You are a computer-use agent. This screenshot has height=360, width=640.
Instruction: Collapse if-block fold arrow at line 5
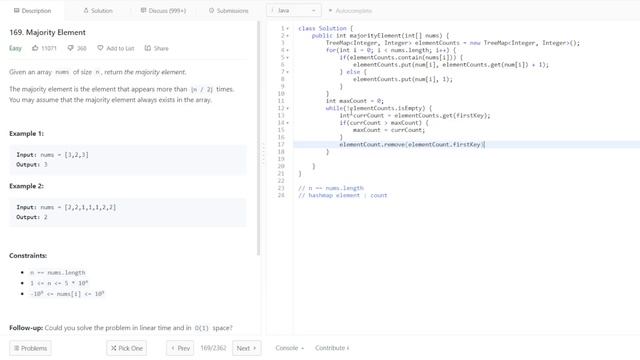tap(287, 58)
